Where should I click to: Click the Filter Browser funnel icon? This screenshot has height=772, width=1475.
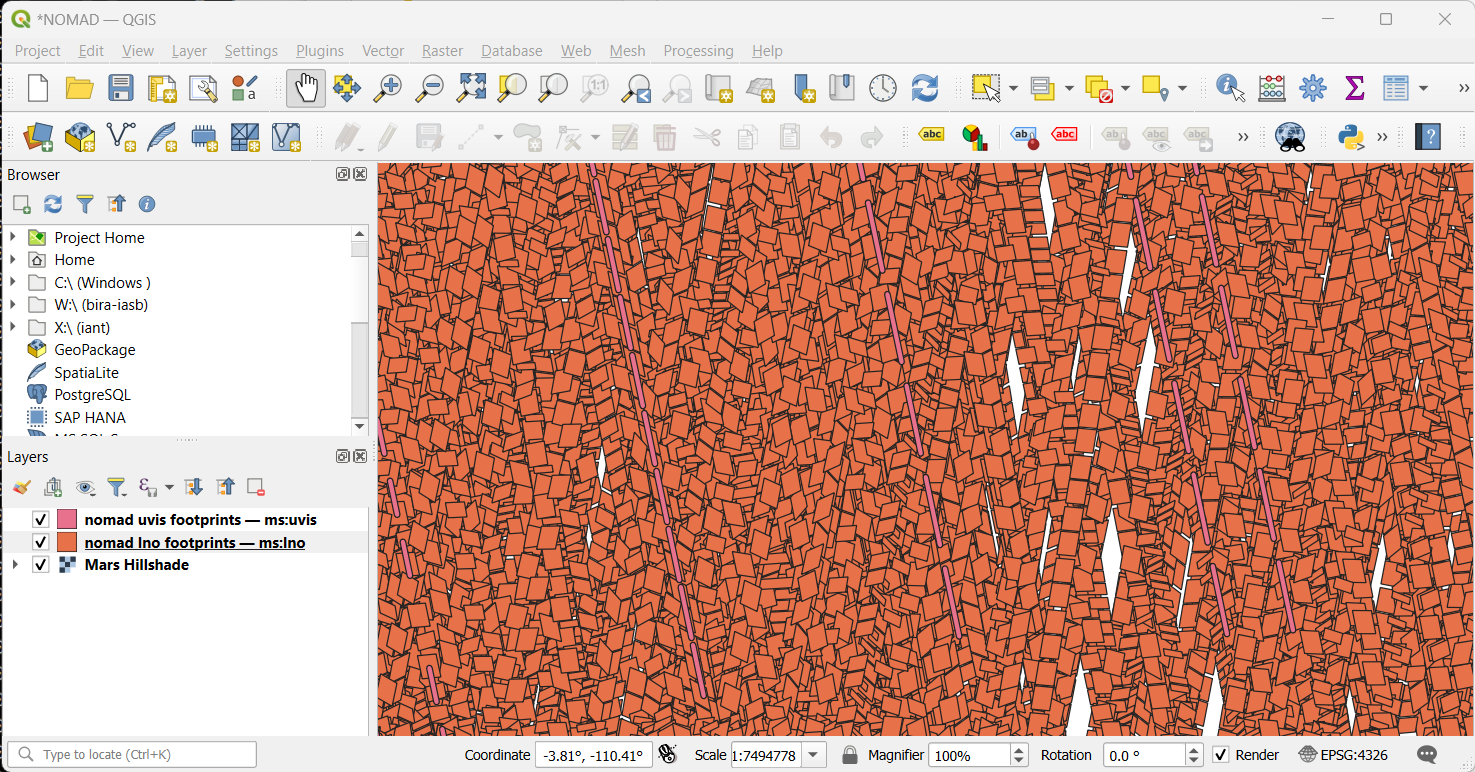point(85,204)
